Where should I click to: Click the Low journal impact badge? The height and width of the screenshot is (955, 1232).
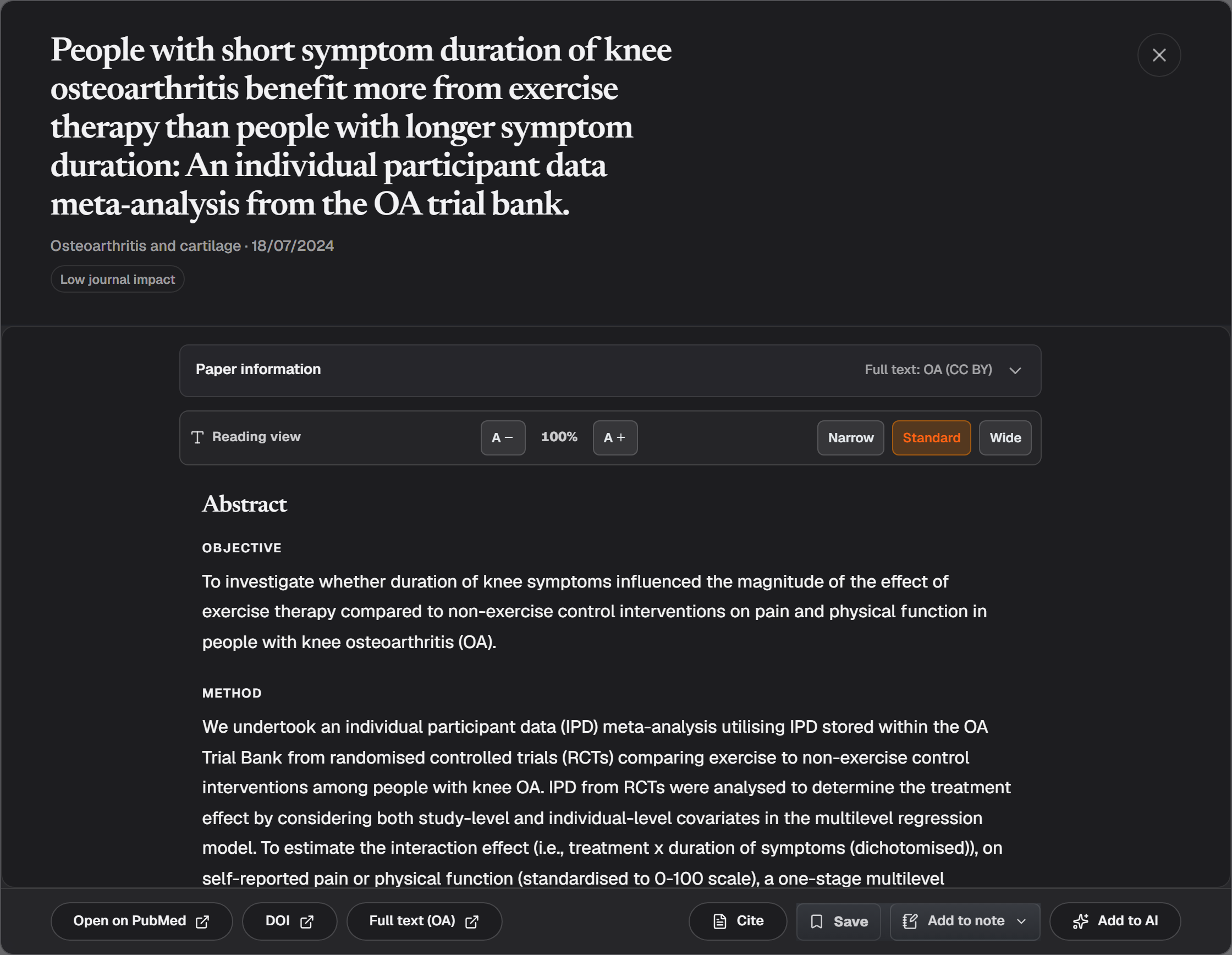tap(117, 279)
